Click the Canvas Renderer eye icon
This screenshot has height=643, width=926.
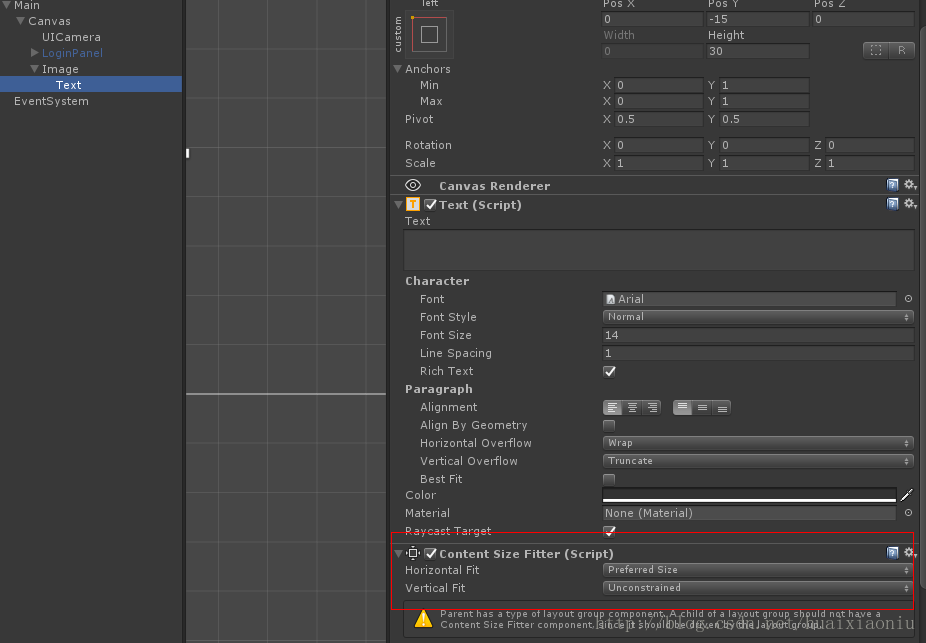pyautogui.click(x=413, y=185)
